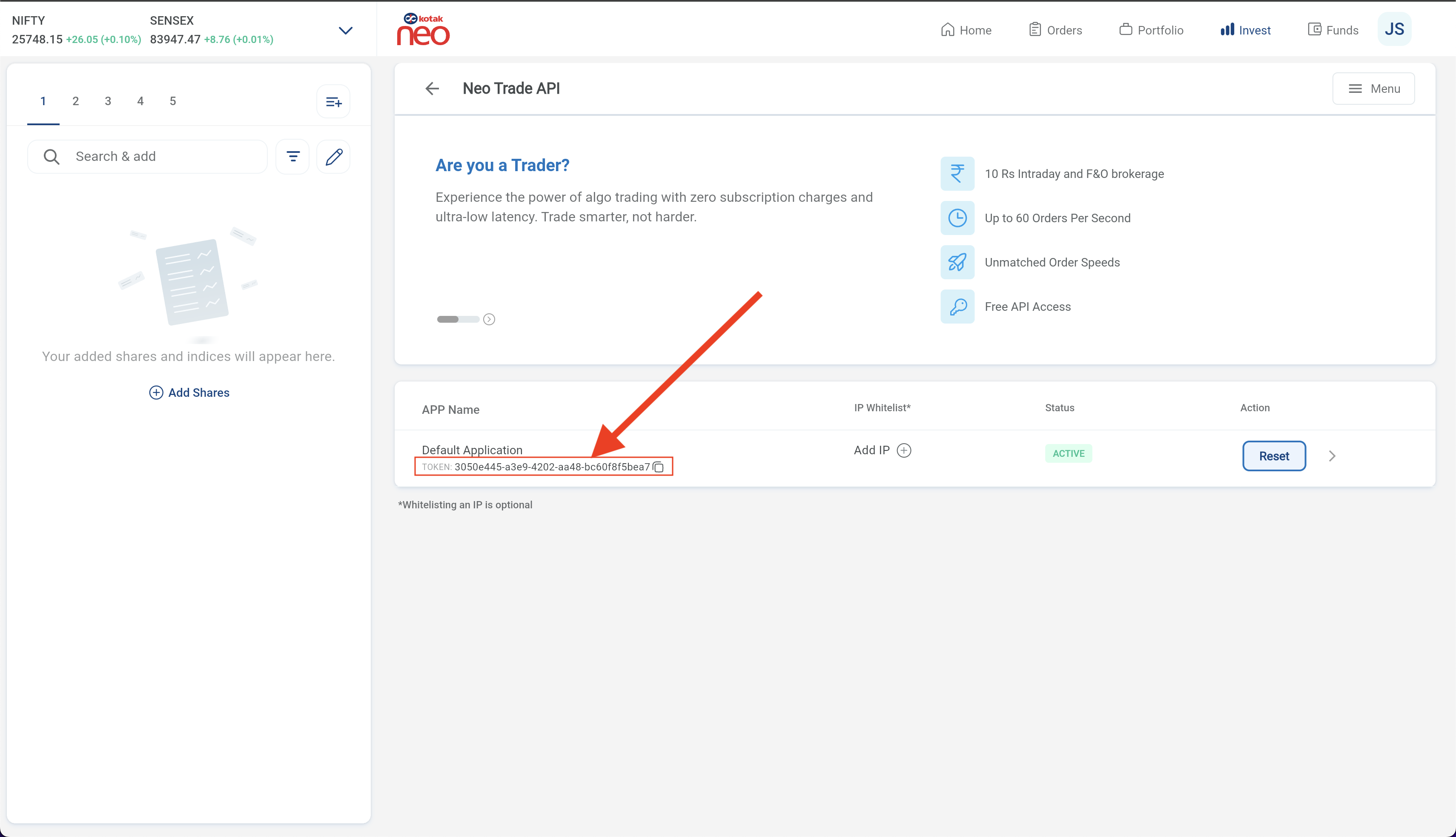Select the token value text

coord(552,467)
